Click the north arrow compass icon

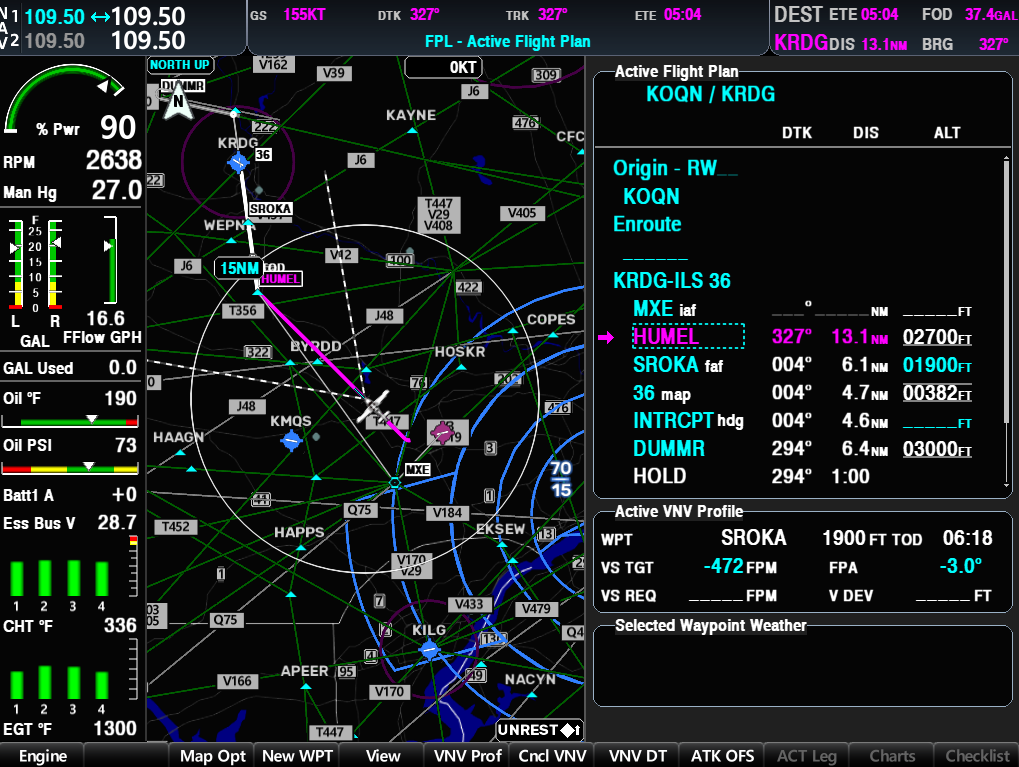pyautogui.click(x=178, y=102)
